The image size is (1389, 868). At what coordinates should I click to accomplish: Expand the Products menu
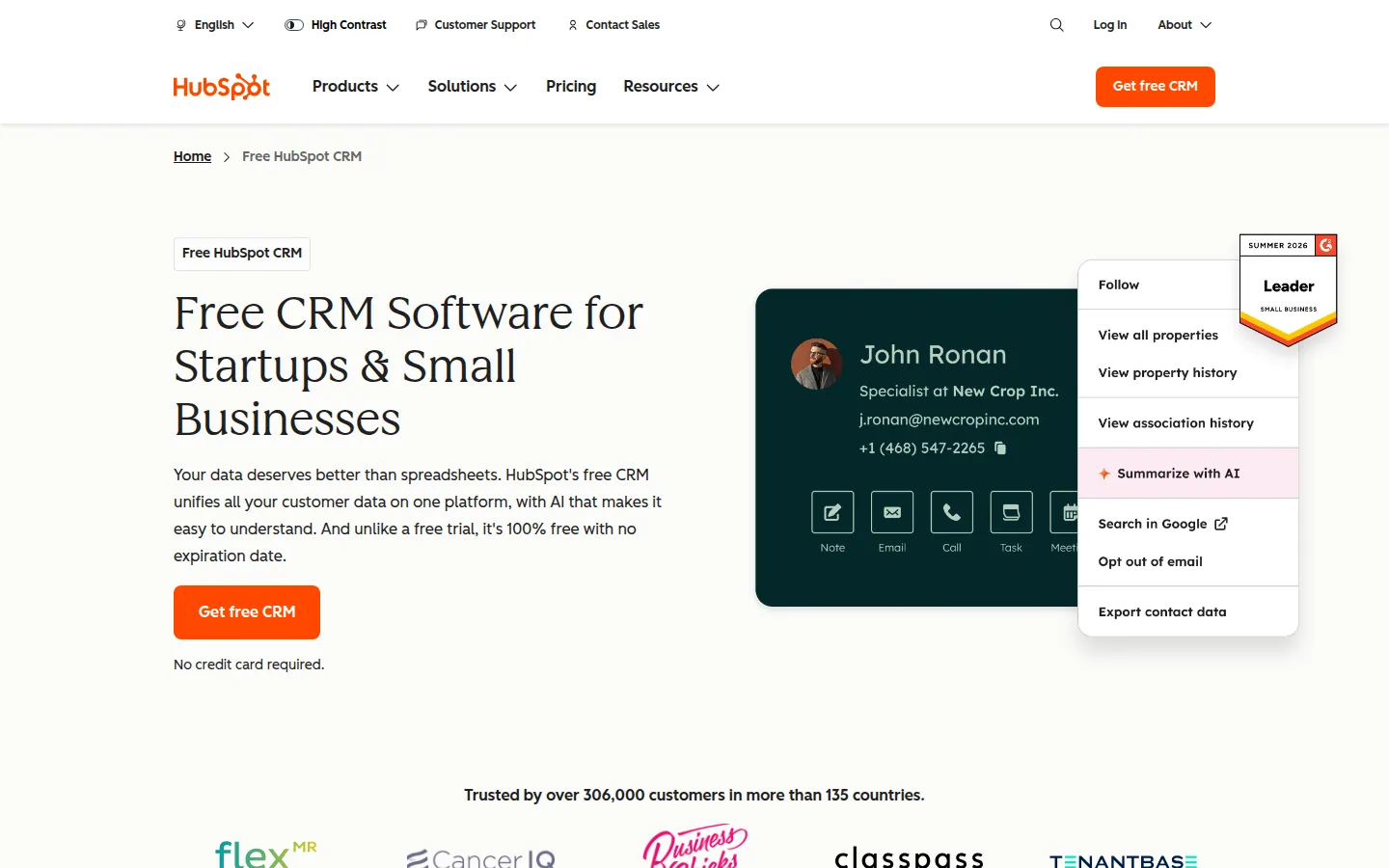[356, 87]
